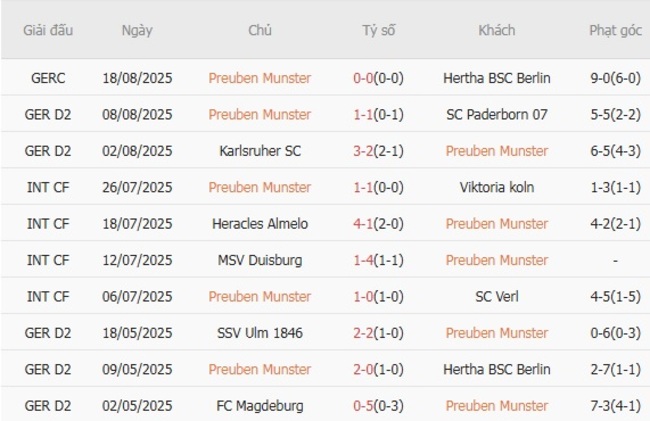Click the Karlsruher SC team link
Screen dimensions: 650x421
click(260, 151)
